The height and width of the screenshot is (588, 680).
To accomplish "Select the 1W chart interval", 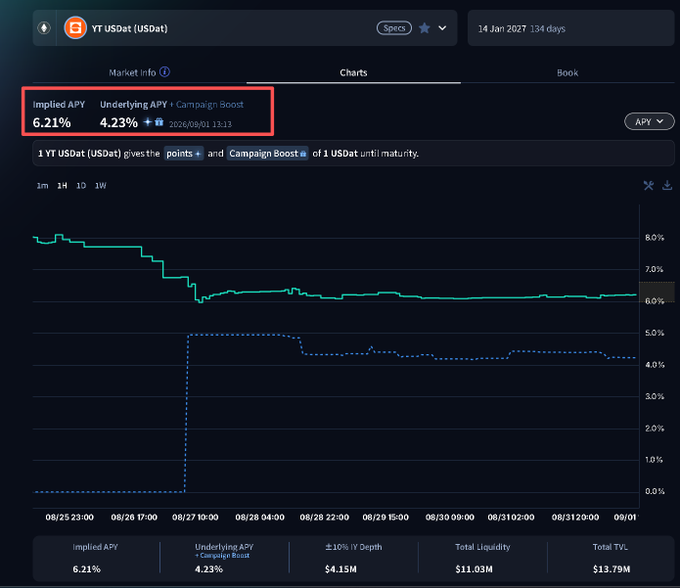I will [x=101, y=186].
